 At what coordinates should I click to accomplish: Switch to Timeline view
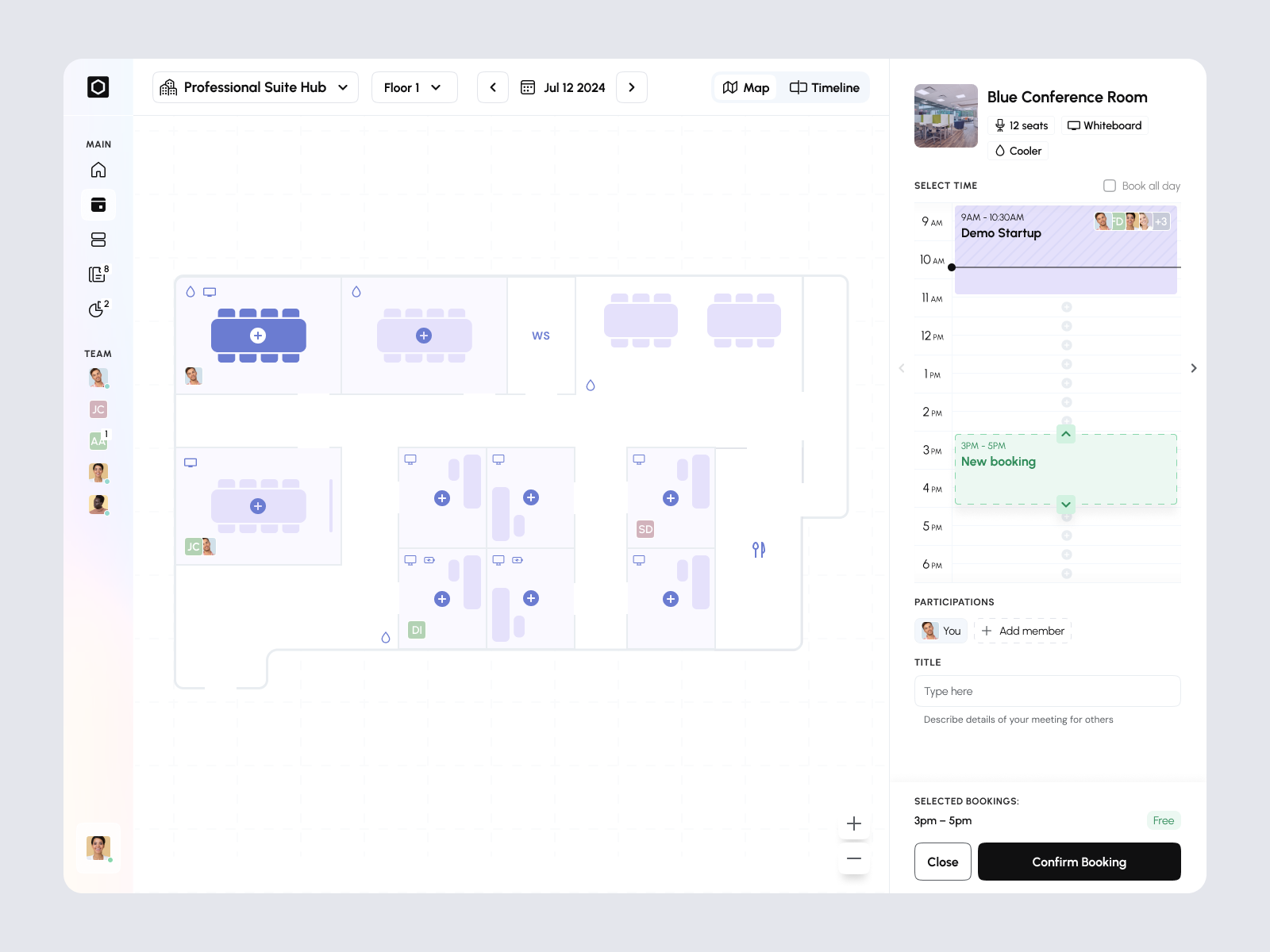click(x=825, y=87)
